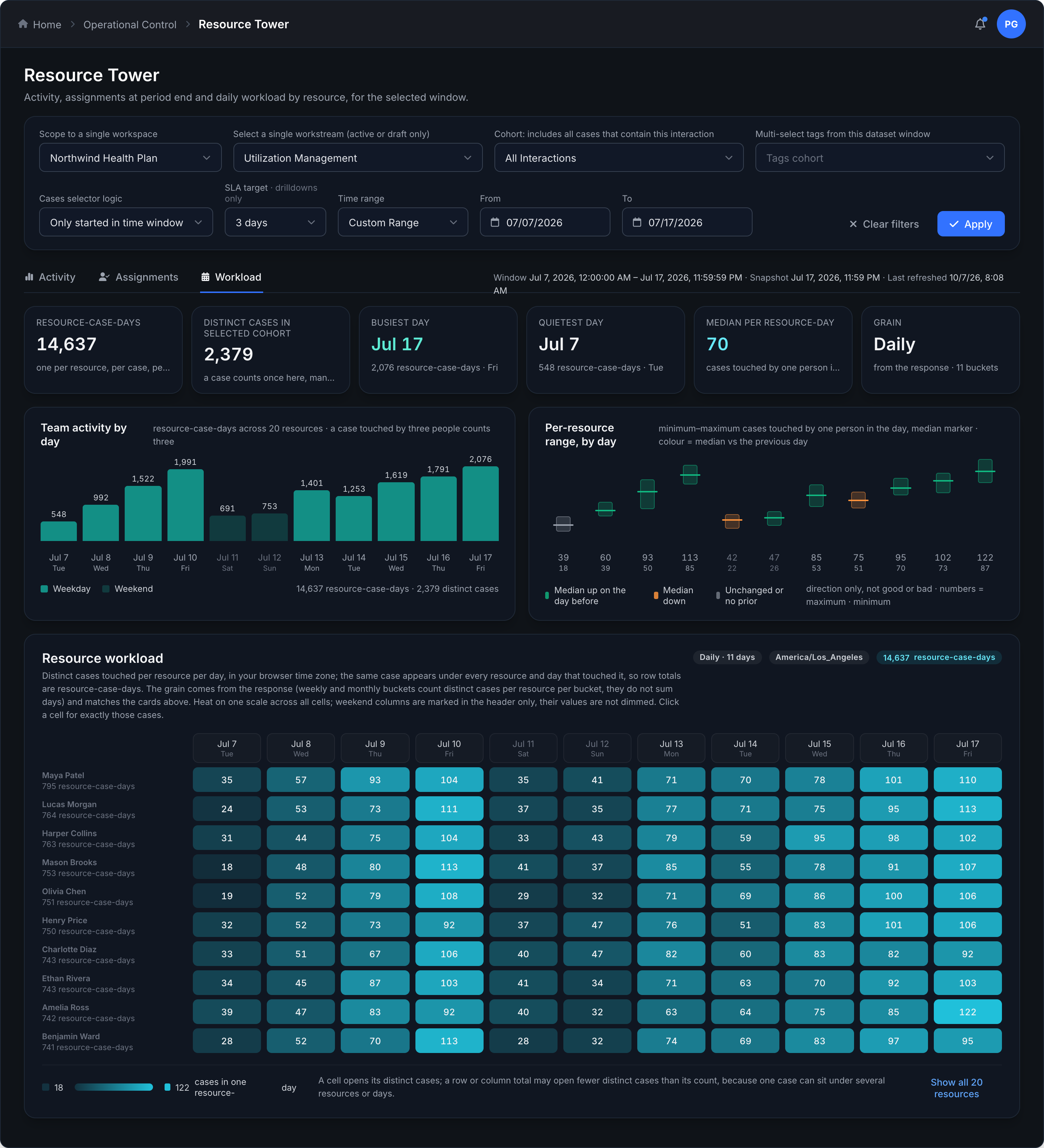Screen dimensions: 1044x1148
Task: Click Olivia Chen Jul 16 cell 100
Action: pyautogui.click(x=893, y=896)
